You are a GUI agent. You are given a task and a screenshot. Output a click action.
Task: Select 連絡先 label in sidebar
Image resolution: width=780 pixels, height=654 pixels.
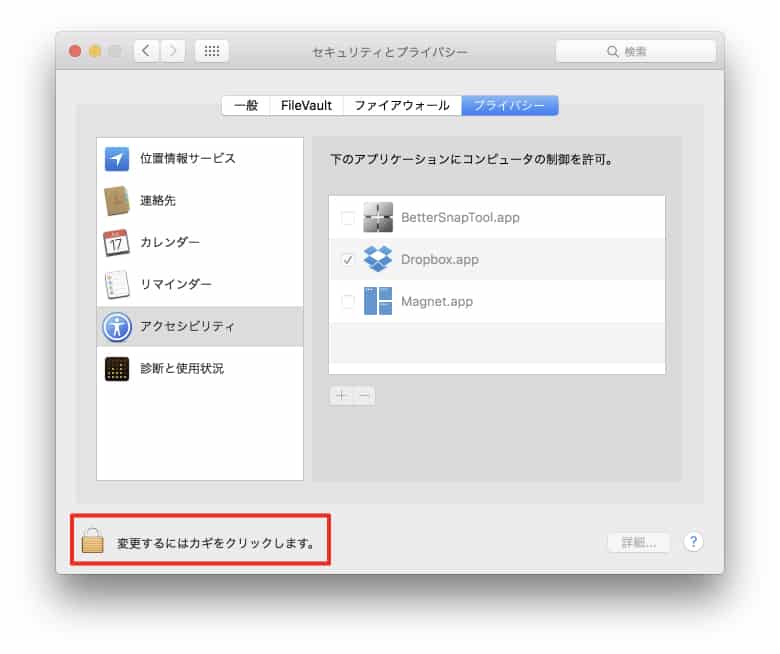[158, 201]
